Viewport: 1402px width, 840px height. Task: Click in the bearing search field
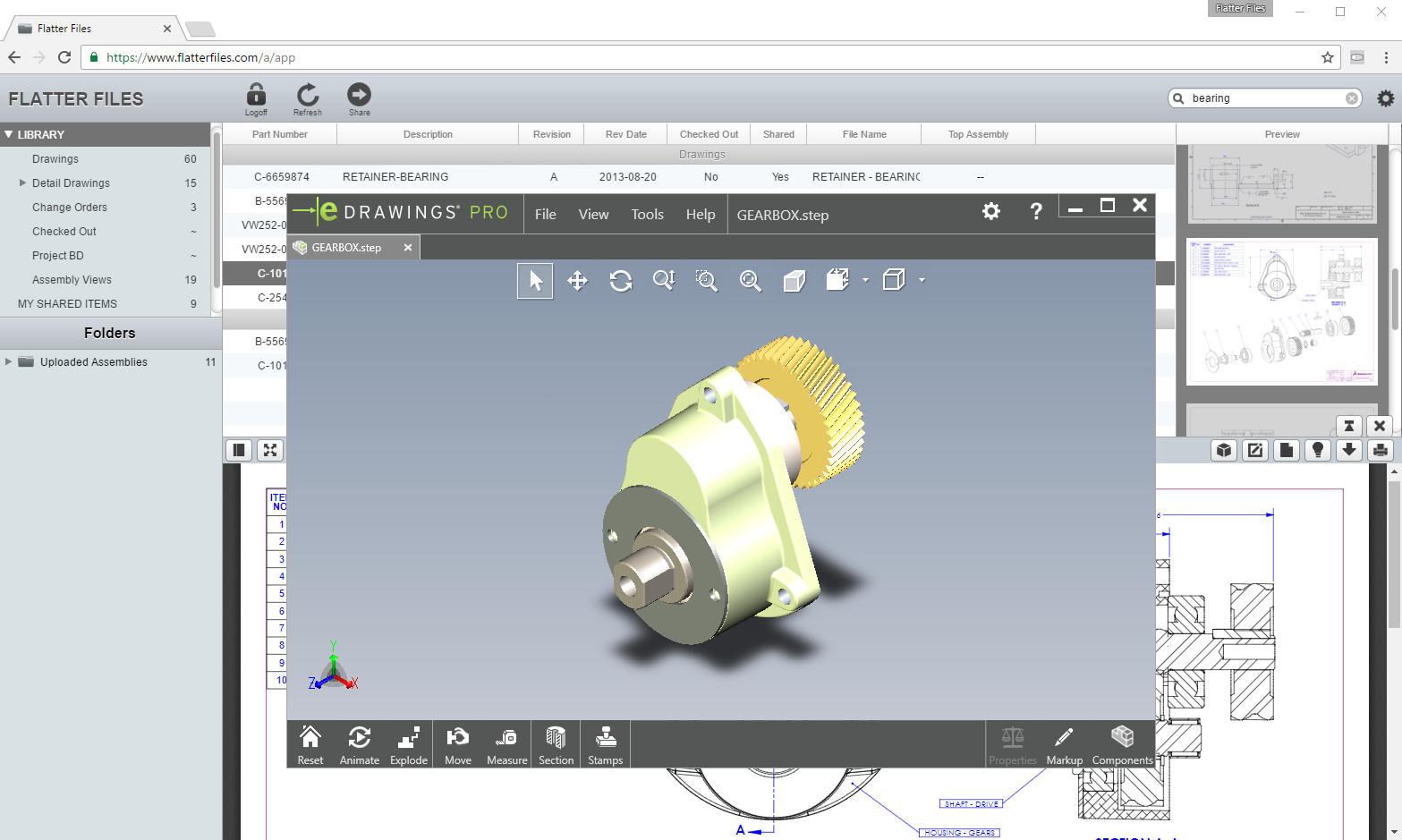pos(1263,98)
